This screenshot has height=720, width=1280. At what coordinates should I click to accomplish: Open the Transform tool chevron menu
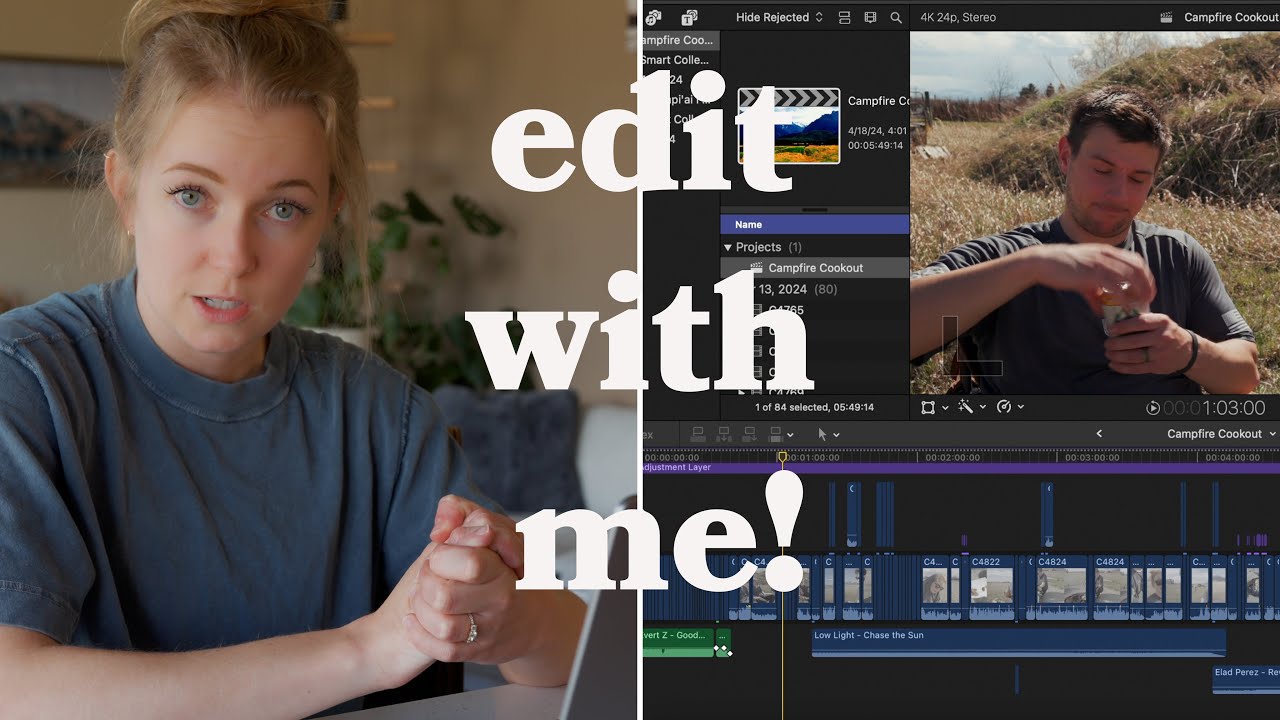click(x=945, y=407)
